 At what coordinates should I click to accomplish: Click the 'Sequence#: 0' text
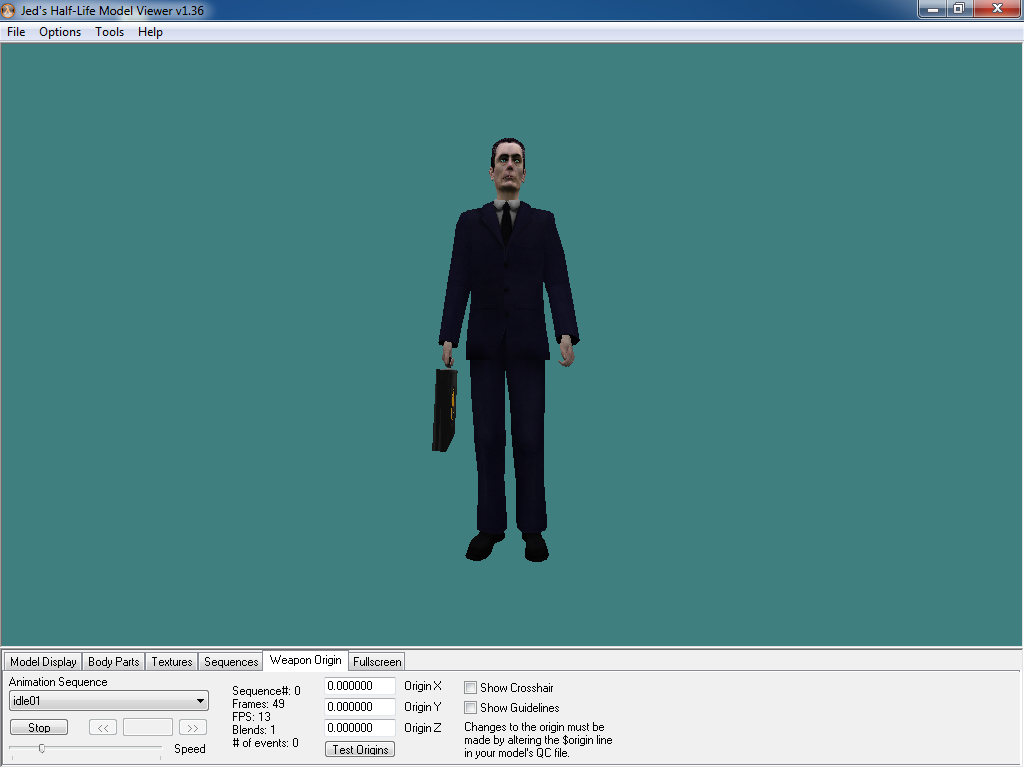pos(266,691)
